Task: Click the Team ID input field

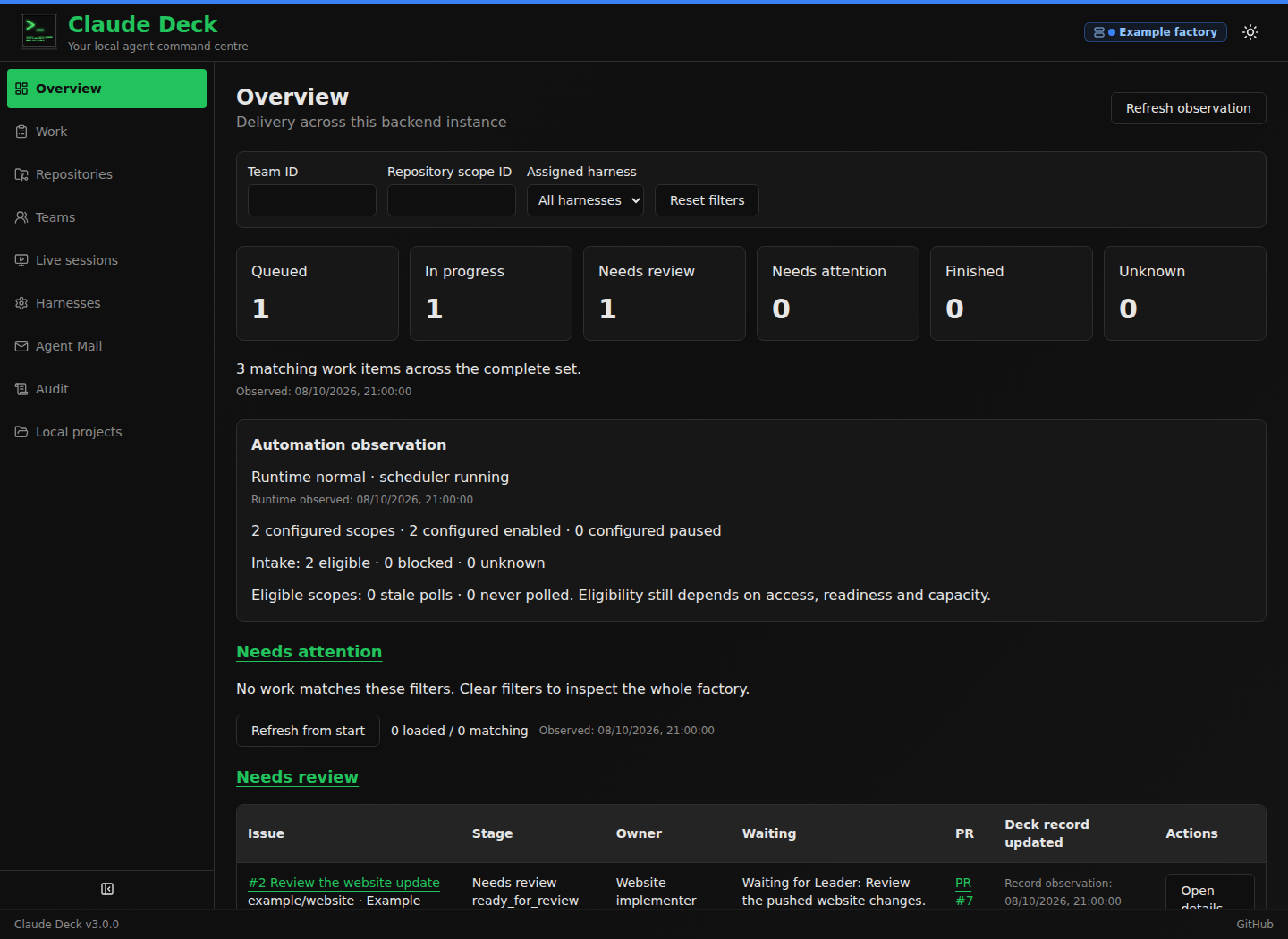Action: (x=312, y=200)
